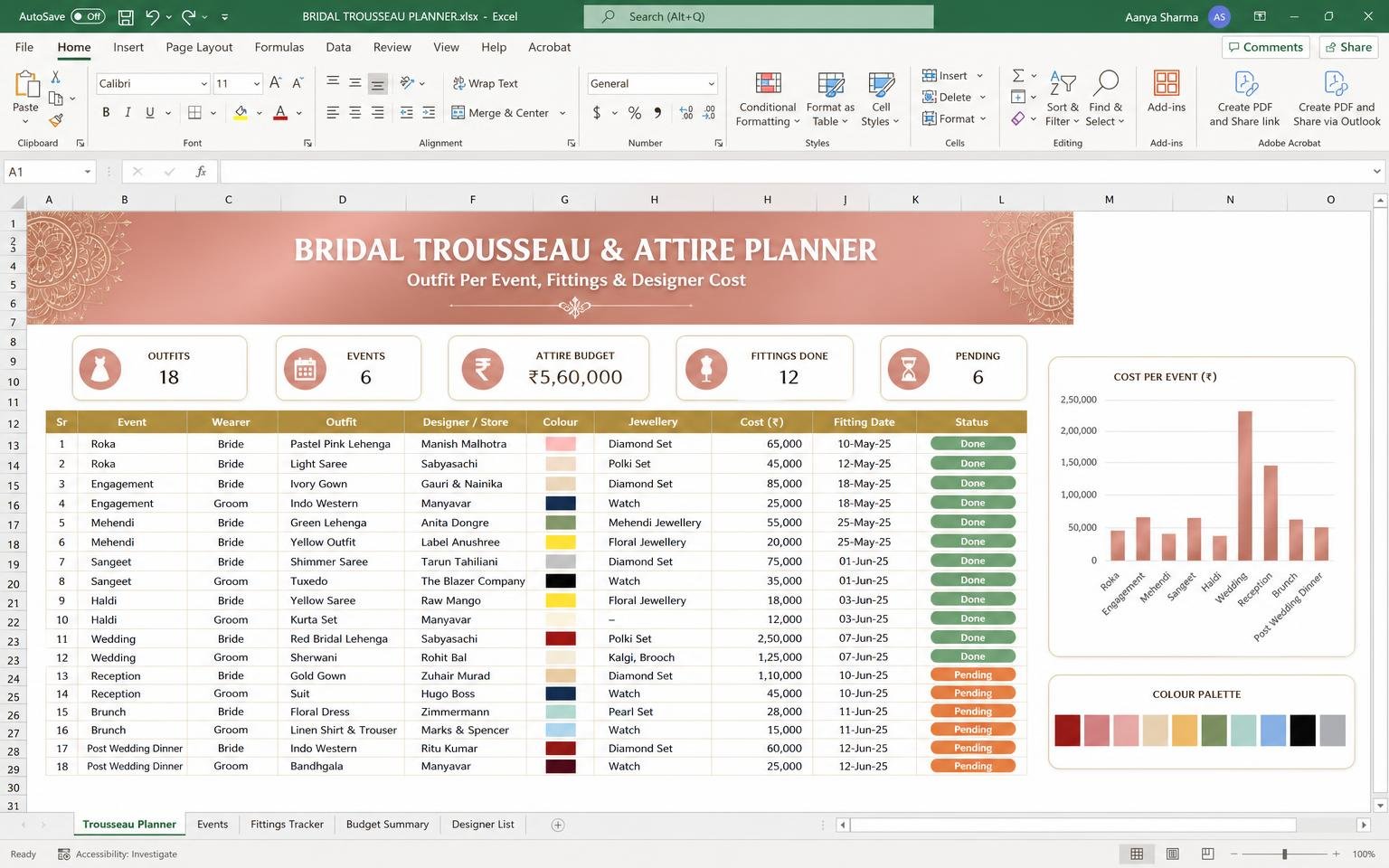
Task: Expand Merge & Center dropdown arrow
Action: click(562, 113)
